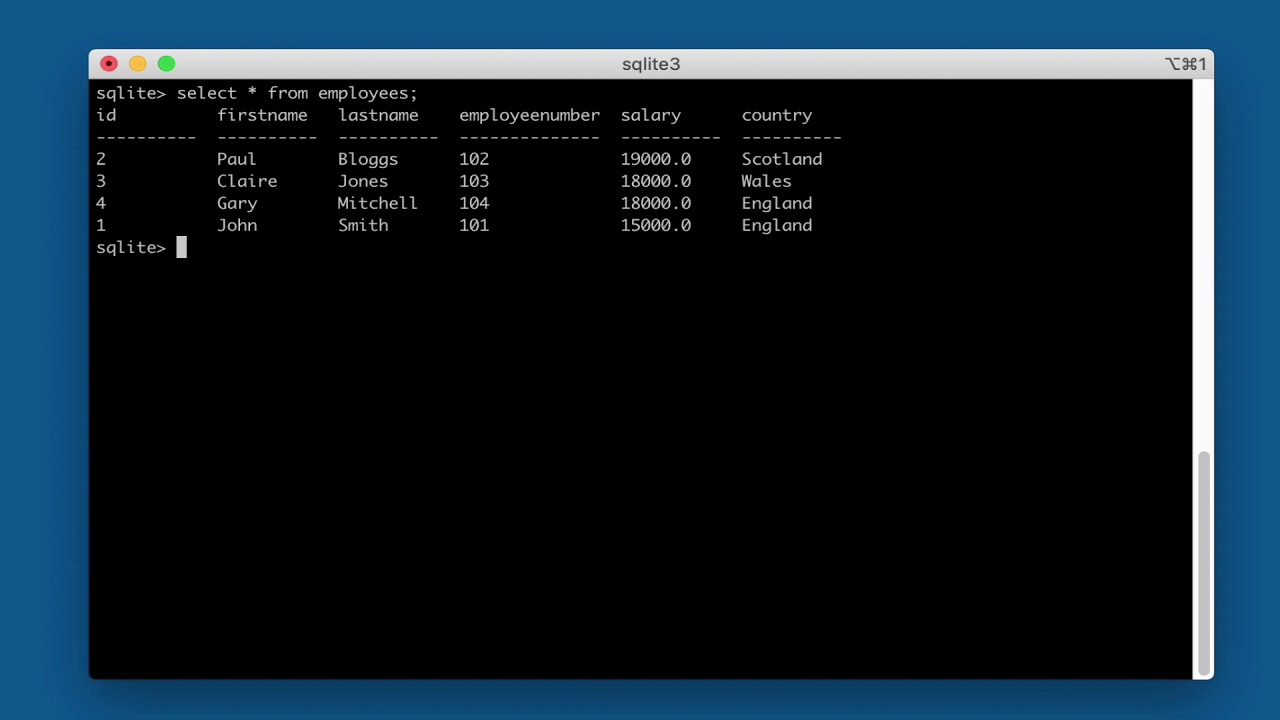Click the 'salary' column header

pos(651,116)
